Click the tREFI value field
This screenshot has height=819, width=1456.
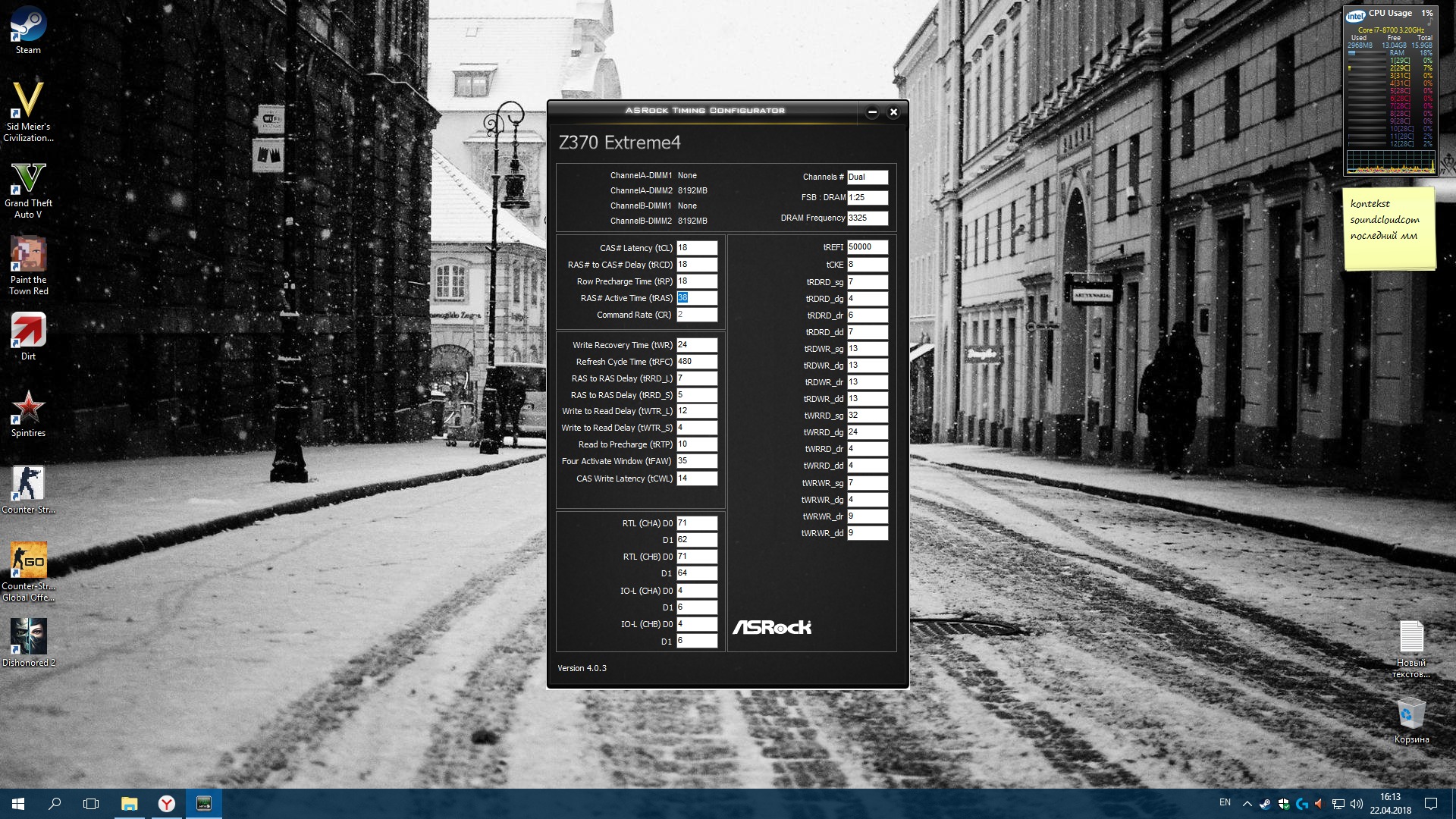coord(867,247)
